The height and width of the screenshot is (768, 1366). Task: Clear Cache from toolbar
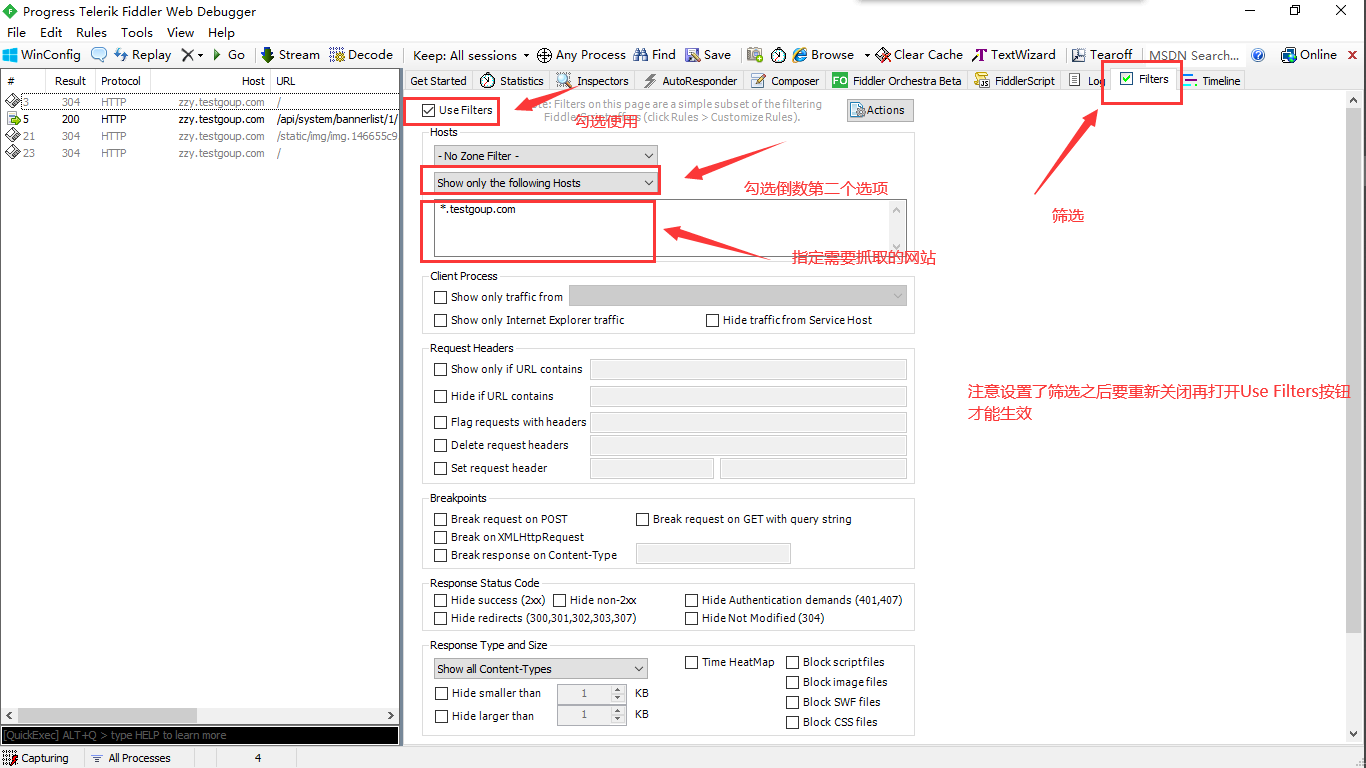click(x=919, y=55)
